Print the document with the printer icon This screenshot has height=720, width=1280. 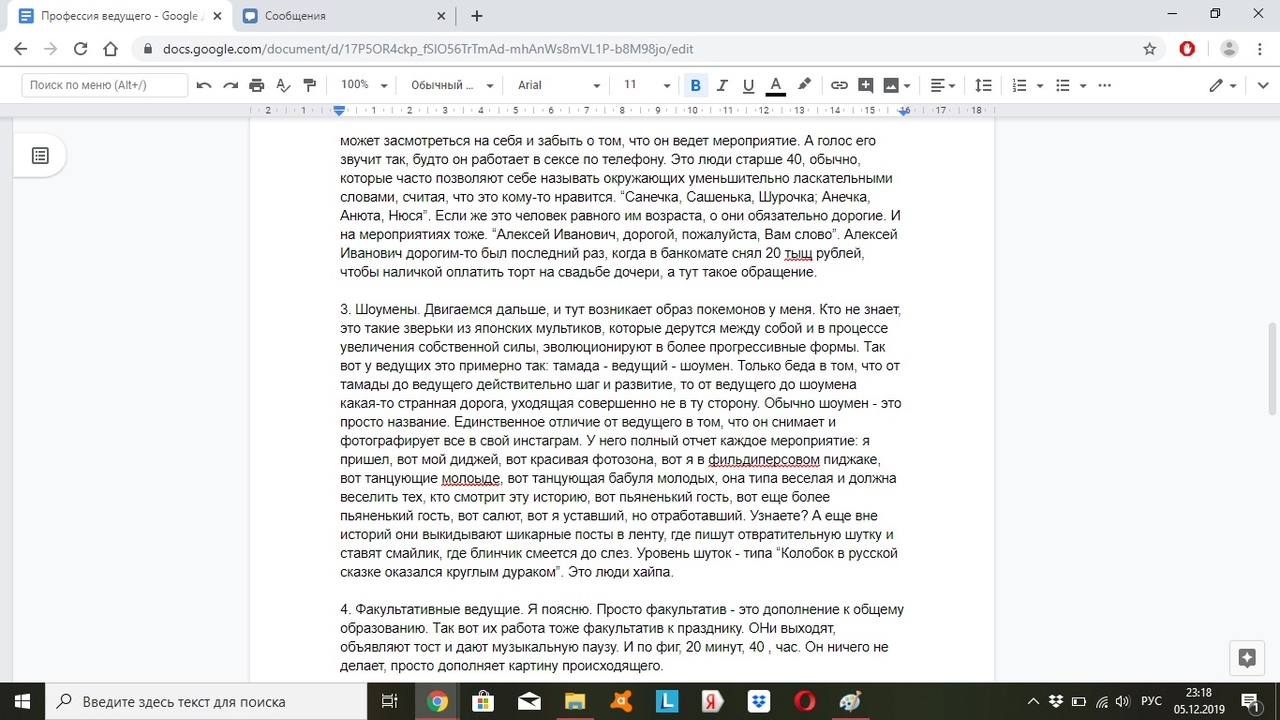pyautogui.click(x=257, y=85)
